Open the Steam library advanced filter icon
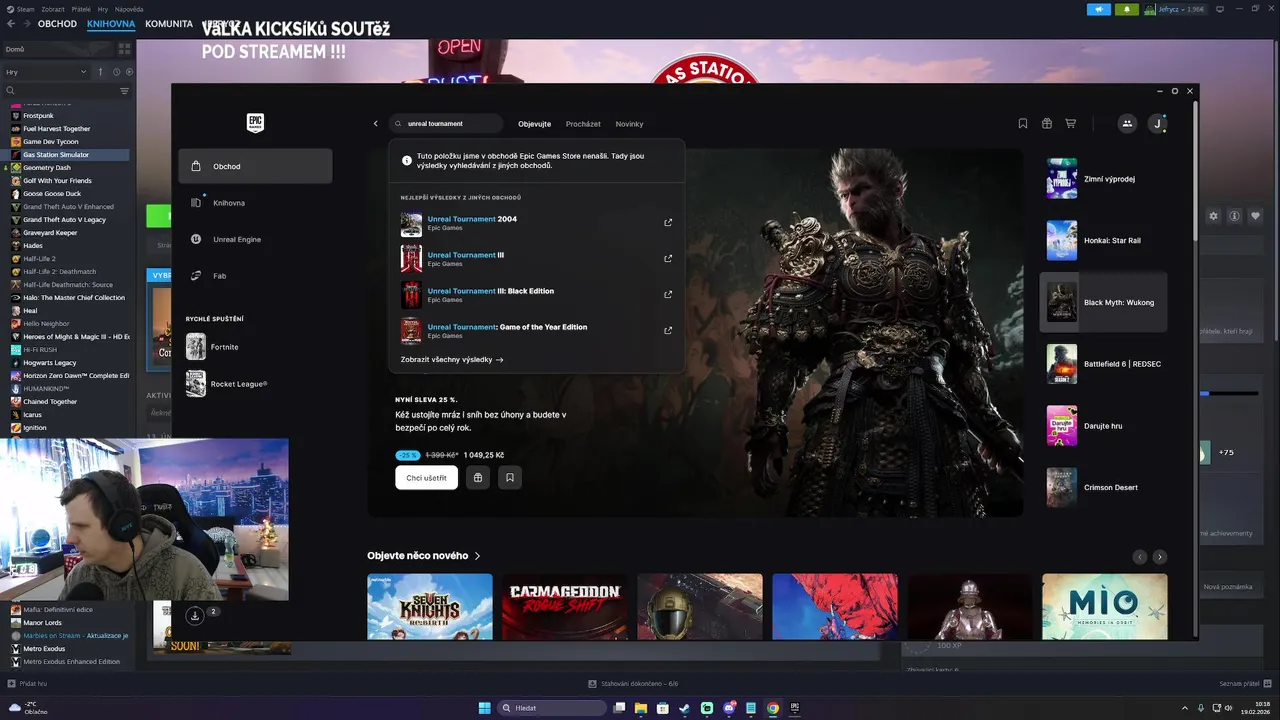The height and width of the screenshot is (720, 1280). point(124,91)
